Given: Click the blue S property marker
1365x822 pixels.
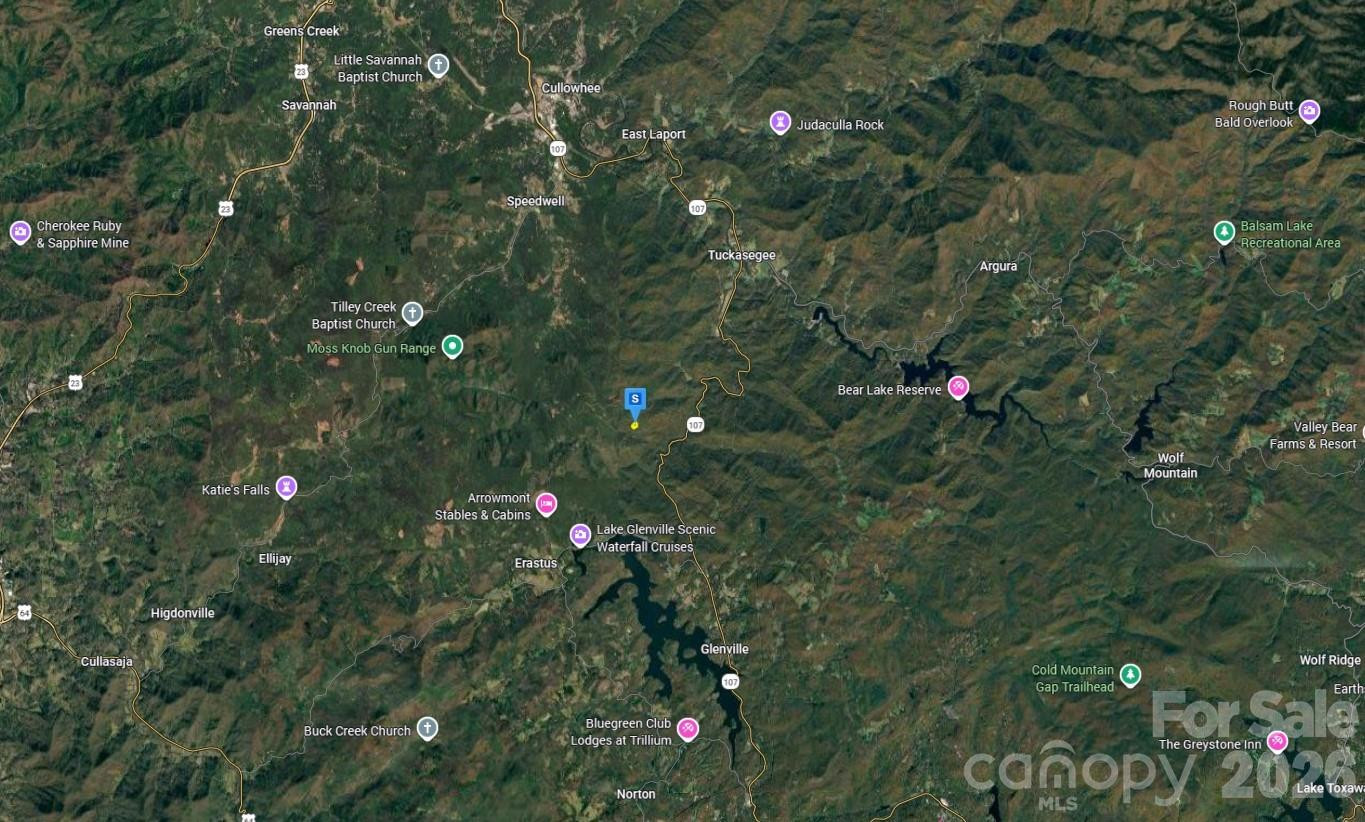Looking at the screenshot, I should 635,400.
